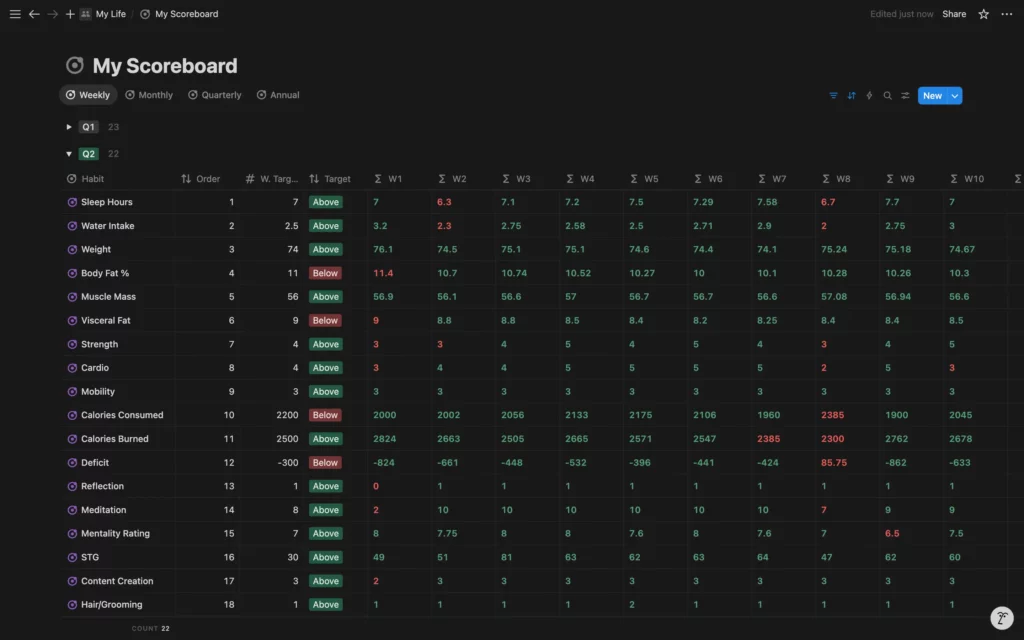
Task: Open the view settings sliders icon
Action: [905, 96]
